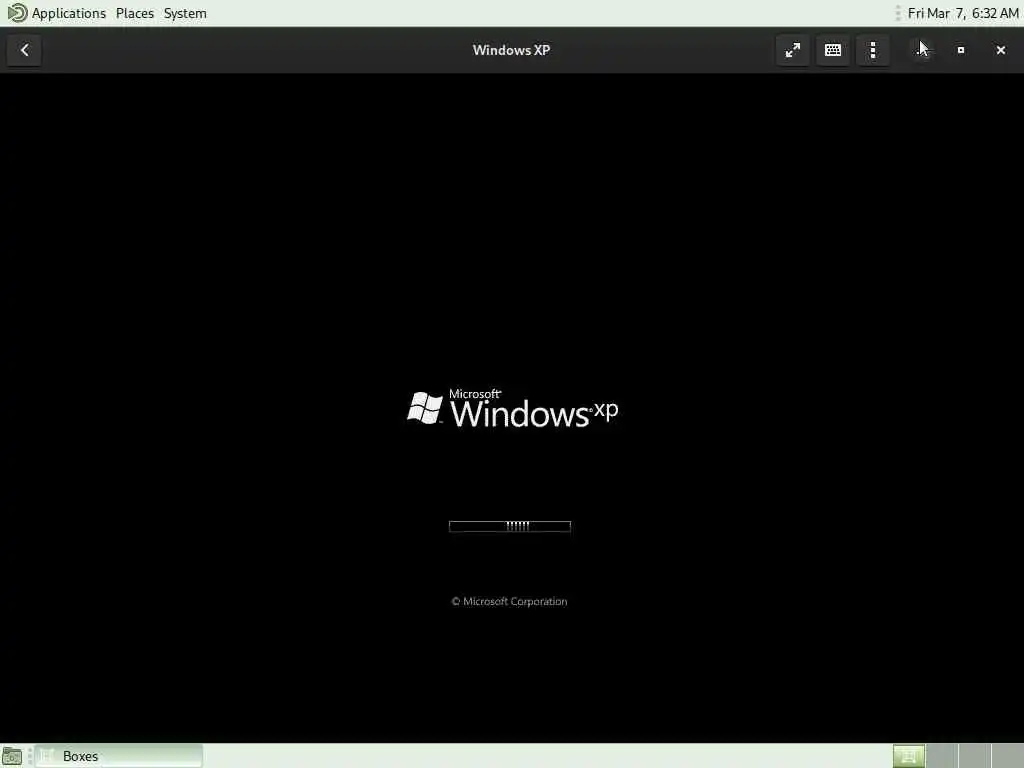The image size is (1024, 768).
Task: Click the © Microsoft Corporation text
Action: point(509,601)
